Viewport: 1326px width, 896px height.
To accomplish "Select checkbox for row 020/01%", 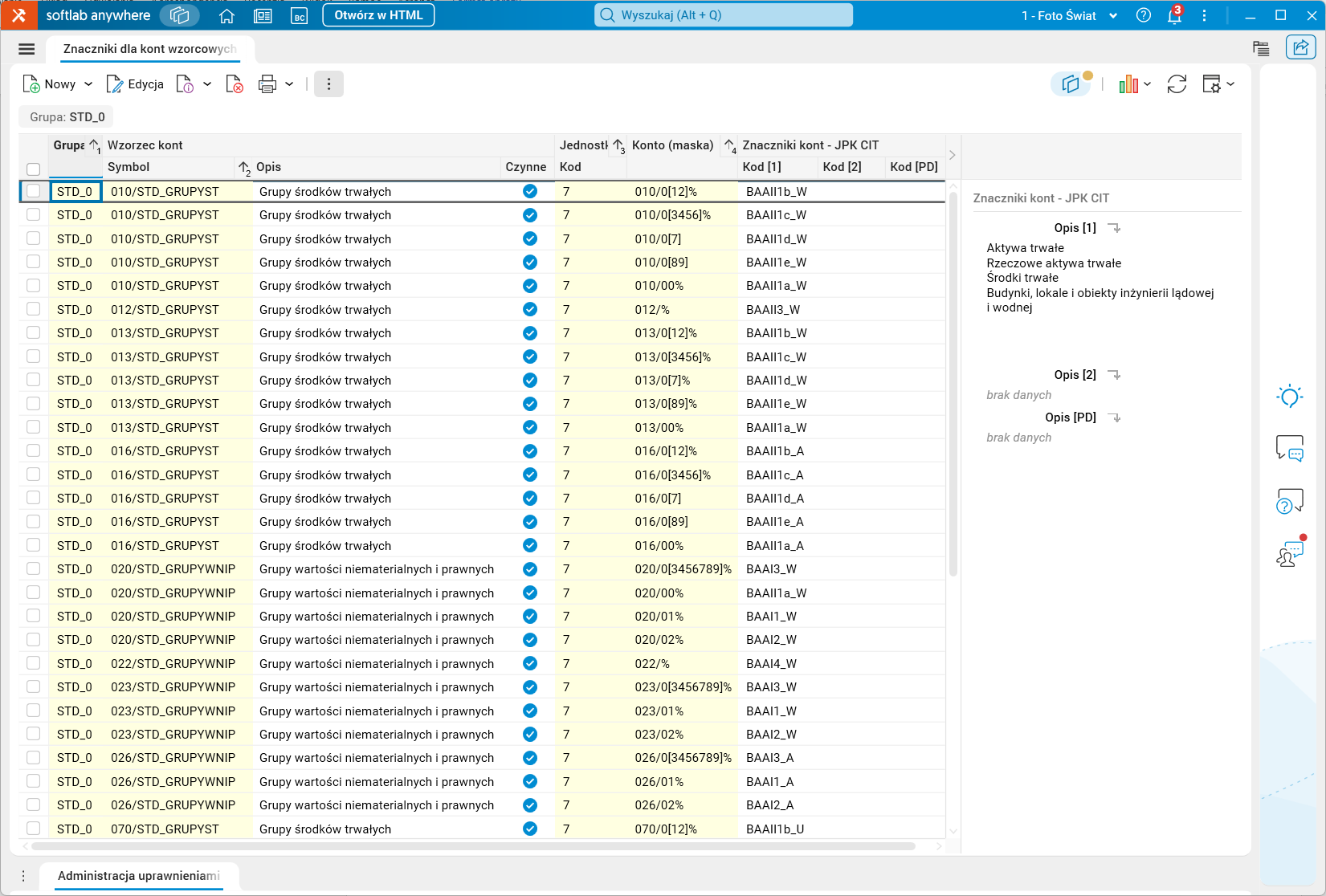I will click(x=33, y=616).
